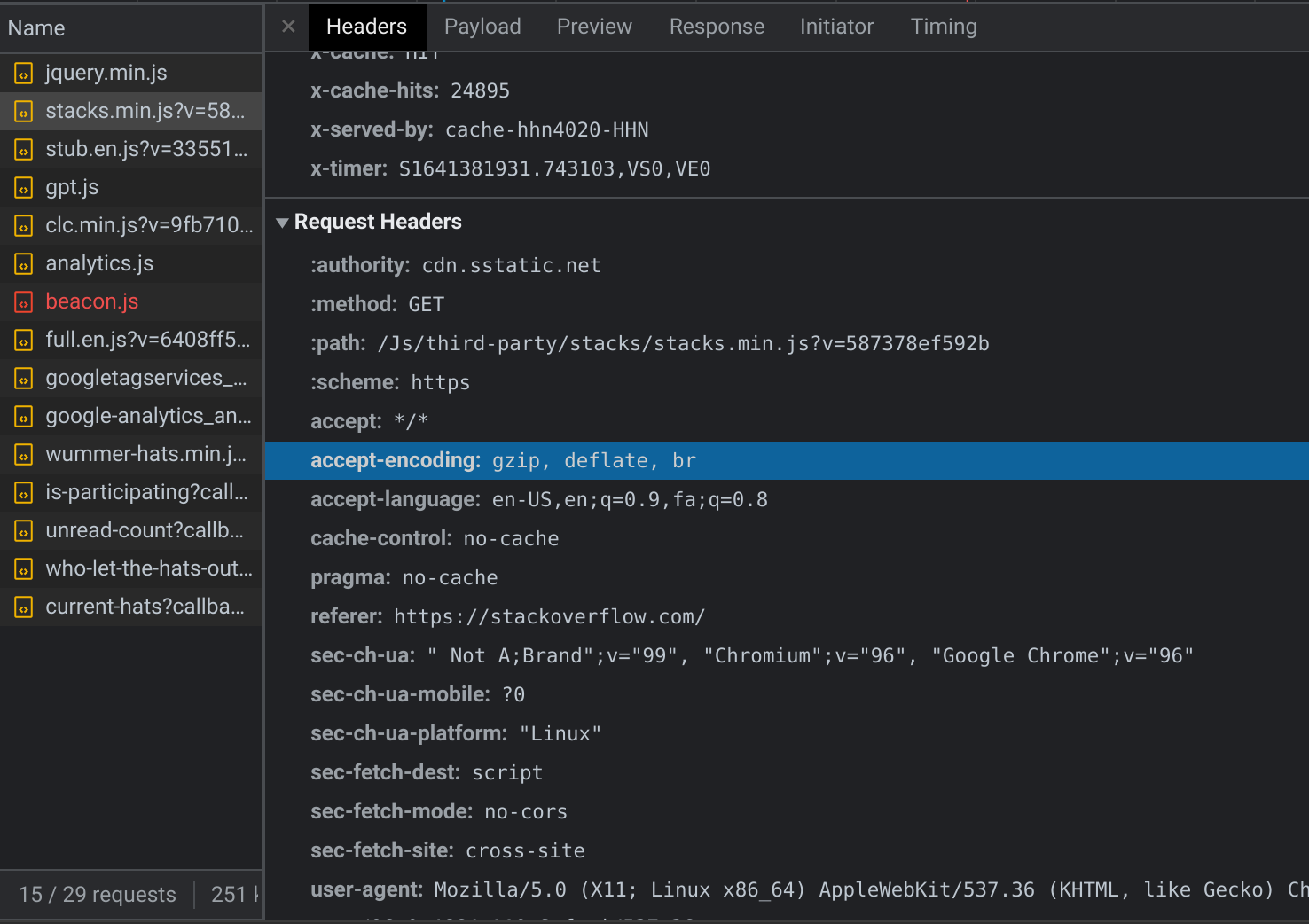
Task: Select the wummer-hats.min.j request
Action: click(x=131, y=454)
